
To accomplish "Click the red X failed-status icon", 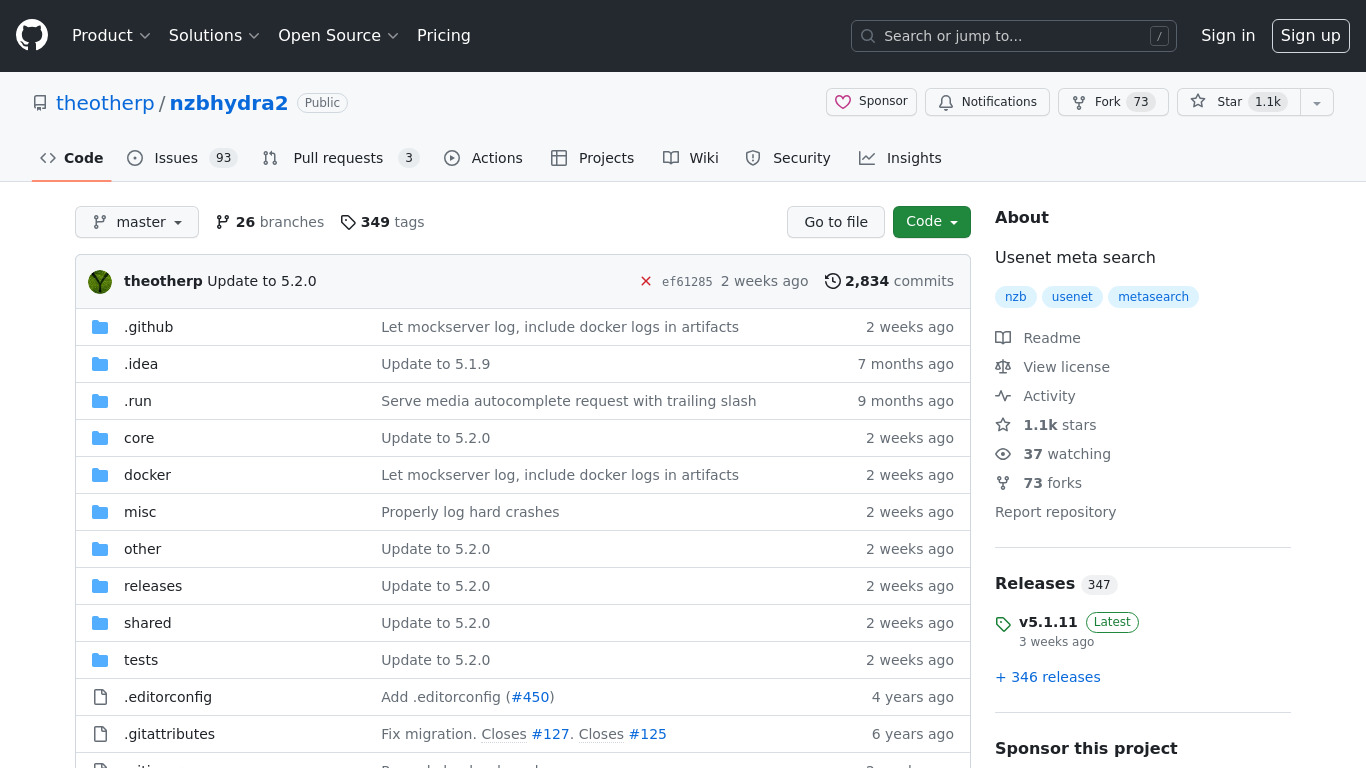I will click(x=646, y=281).
